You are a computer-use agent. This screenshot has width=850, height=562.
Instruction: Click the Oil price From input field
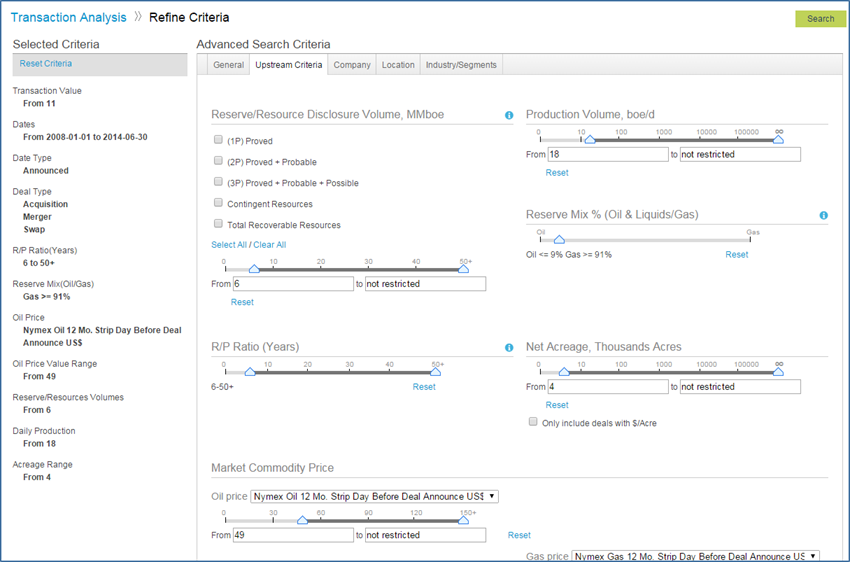293,535
